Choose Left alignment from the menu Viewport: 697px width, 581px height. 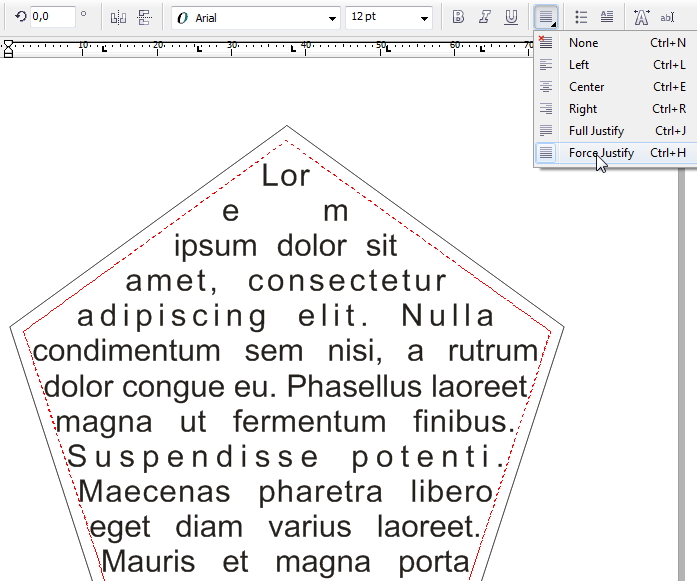tap(616, 65)
